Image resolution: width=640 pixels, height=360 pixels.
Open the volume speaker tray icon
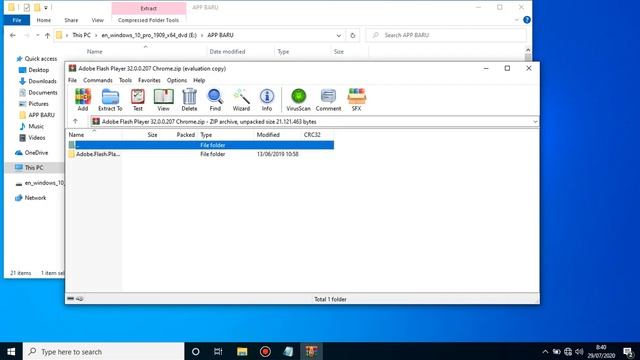(579, 351)
